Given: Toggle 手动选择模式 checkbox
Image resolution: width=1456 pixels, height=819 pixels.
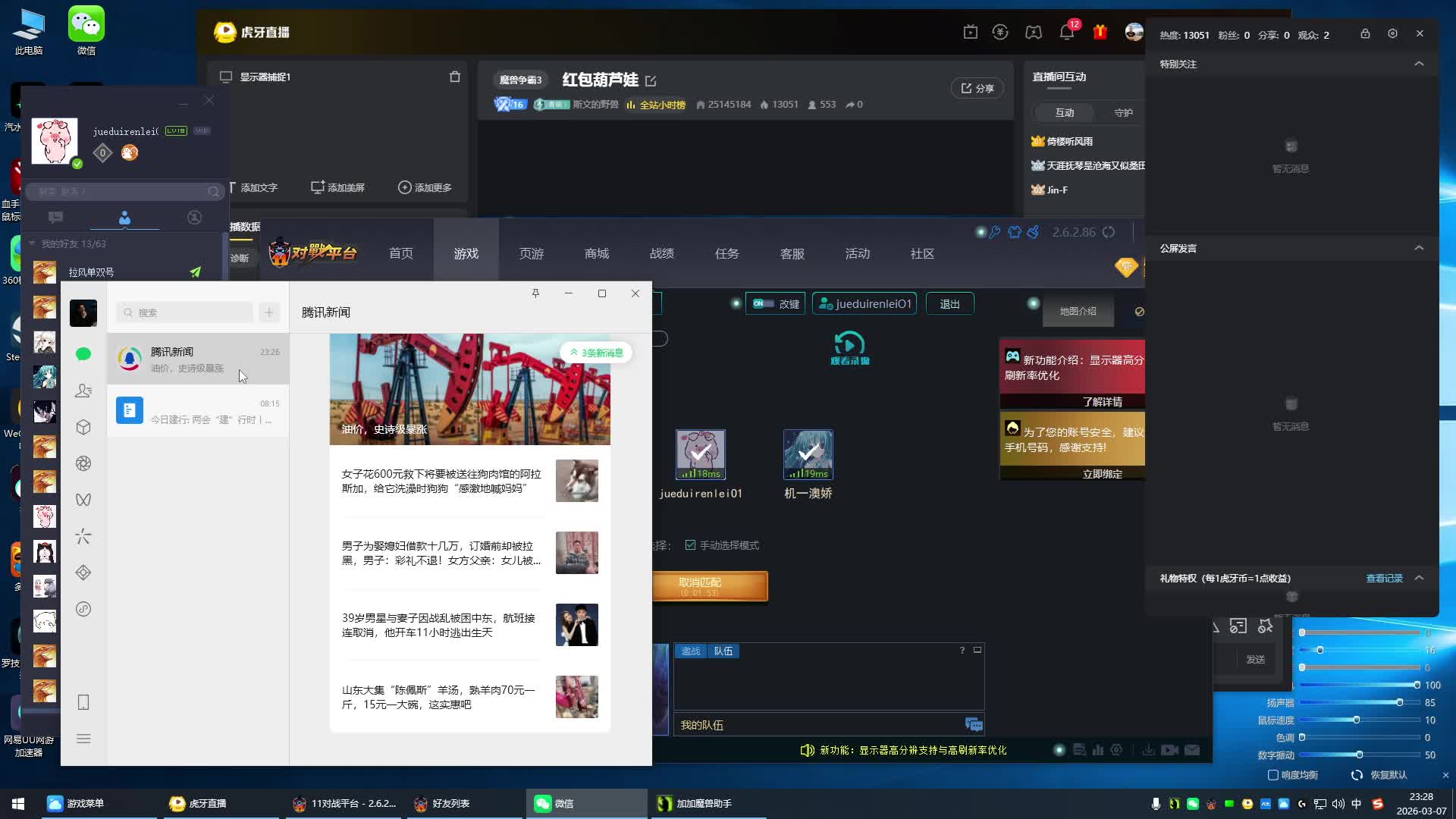Looking at the screenshot, I should click(690, 545).
